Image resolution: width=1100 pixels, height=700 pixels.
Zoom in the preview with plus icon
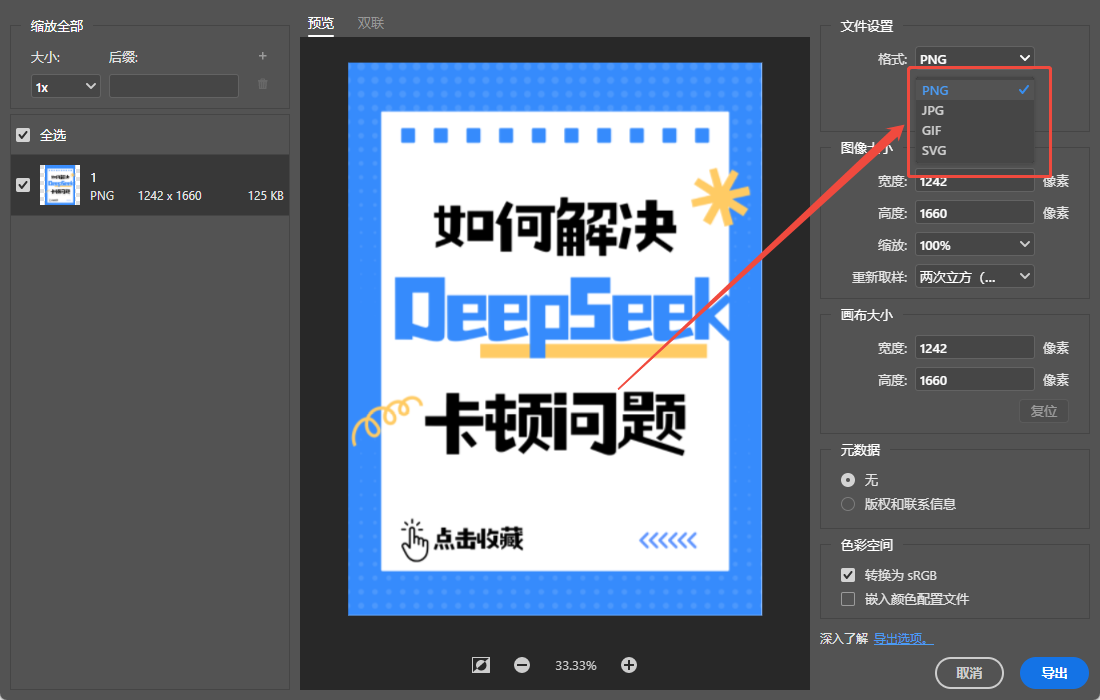[629, 665]
